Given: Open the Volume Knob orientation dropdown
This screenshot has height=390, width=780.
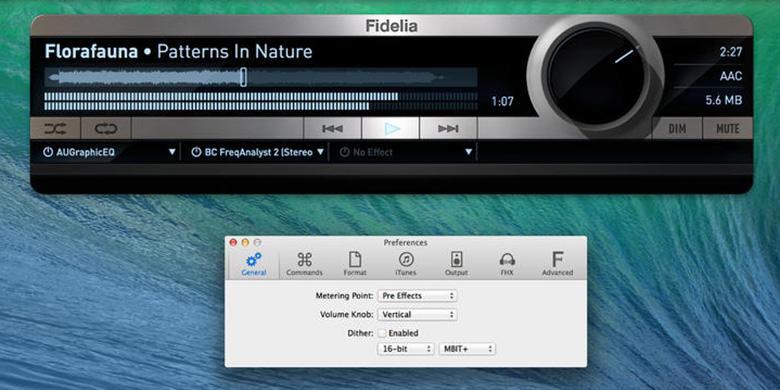Looking at the screenshot, I should (417, 315).
